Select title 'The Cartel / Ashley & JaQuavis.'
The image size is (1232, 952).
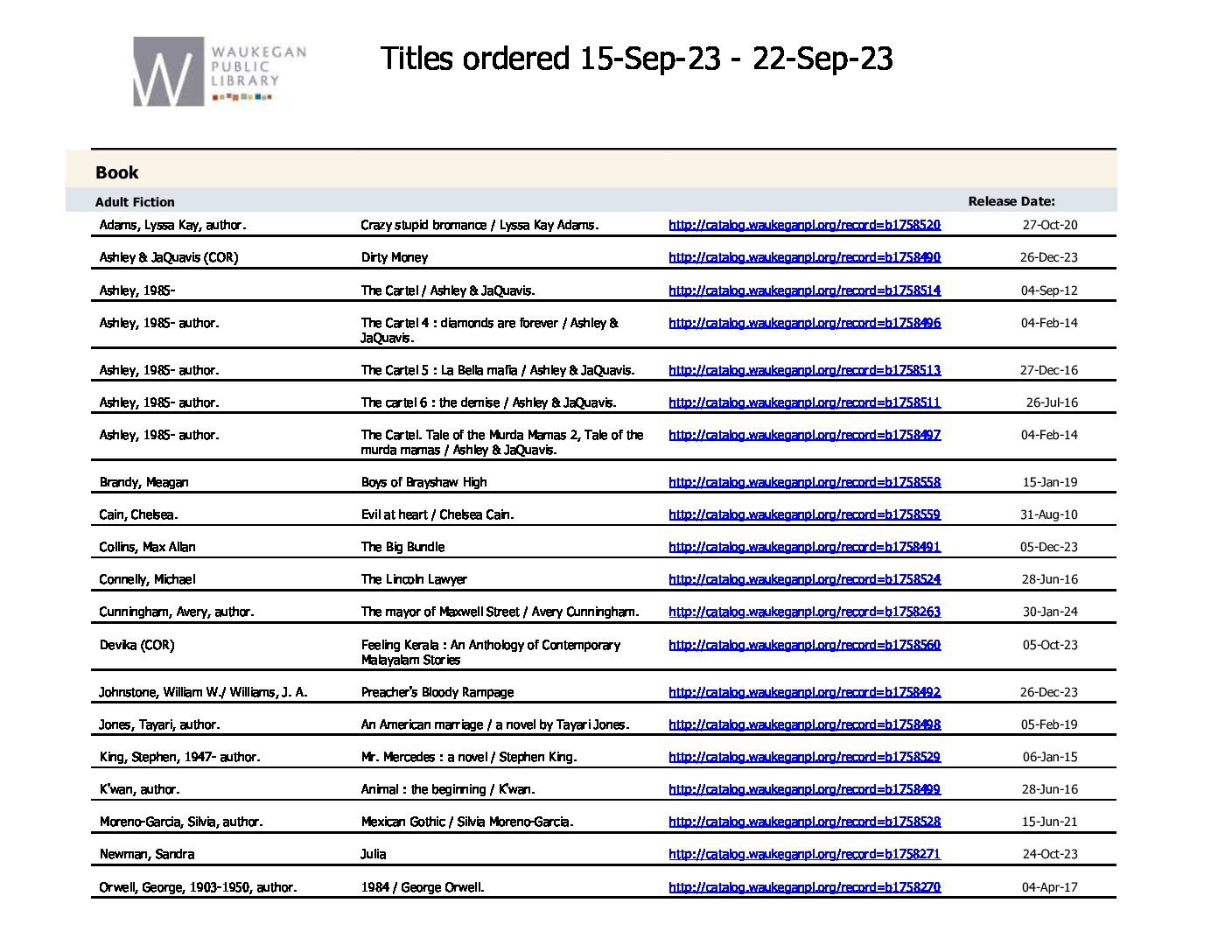click(448, 290)
